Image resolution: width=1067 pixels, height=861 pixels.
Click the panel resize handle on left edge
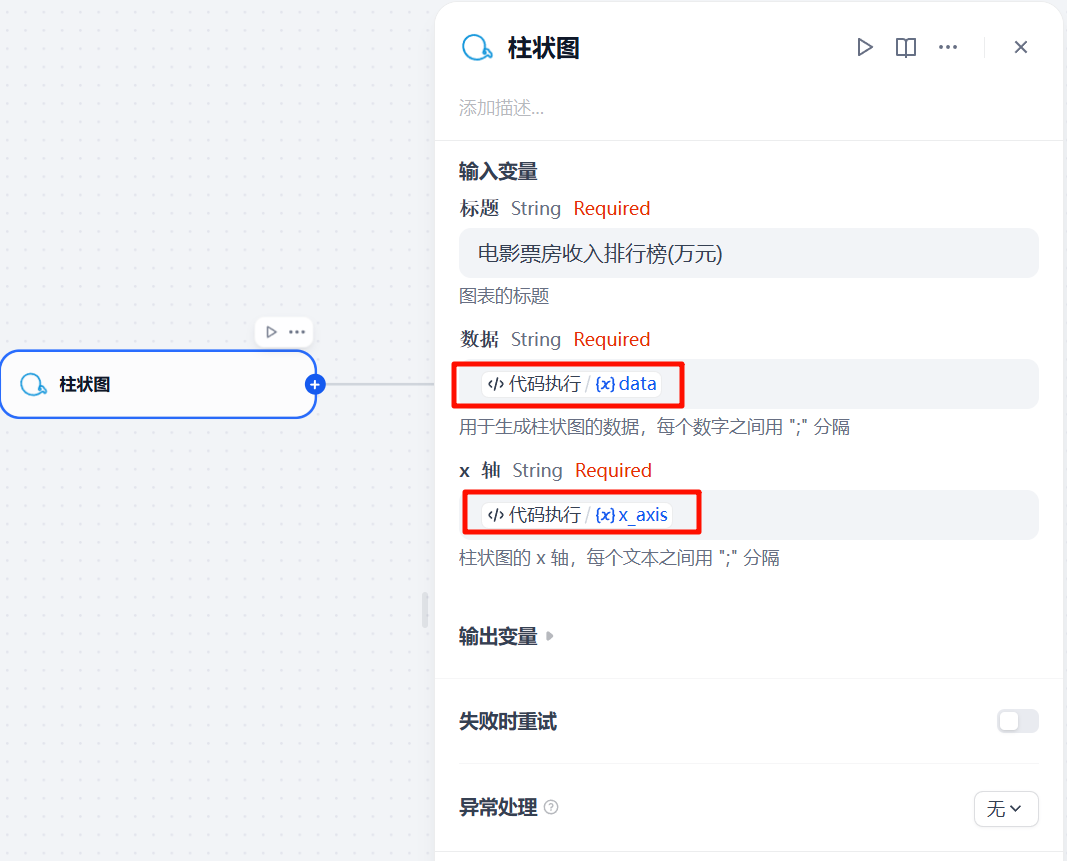(x=425, y=610)
